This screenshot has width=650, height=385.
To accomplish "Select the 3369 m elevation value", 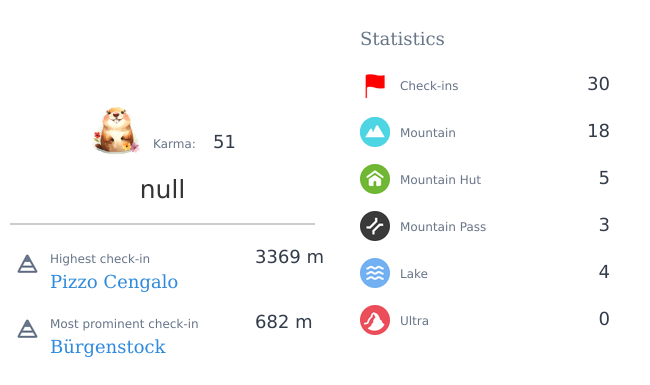I will pos(289,257).
